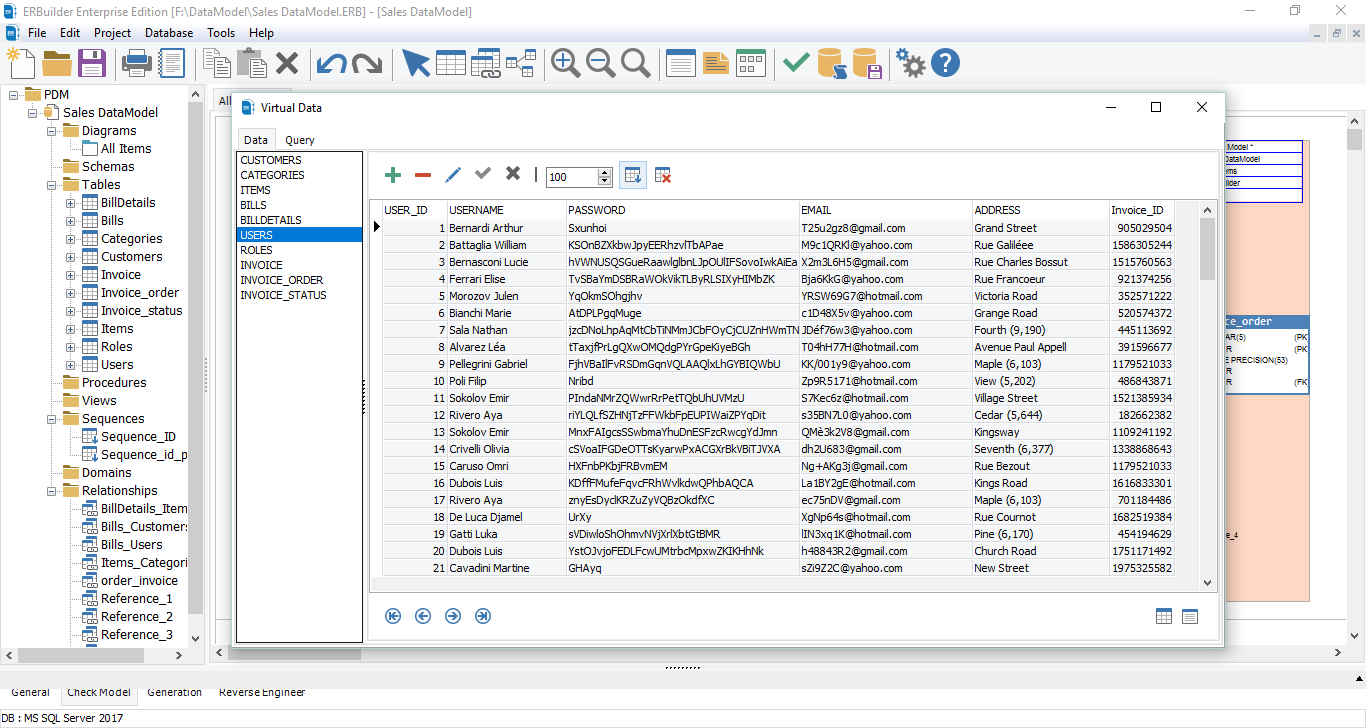This screenshot has width=1366, height=728.
Task: Select the pointer arrow tool
Action: pyautogui.click(x=415, y=63)
